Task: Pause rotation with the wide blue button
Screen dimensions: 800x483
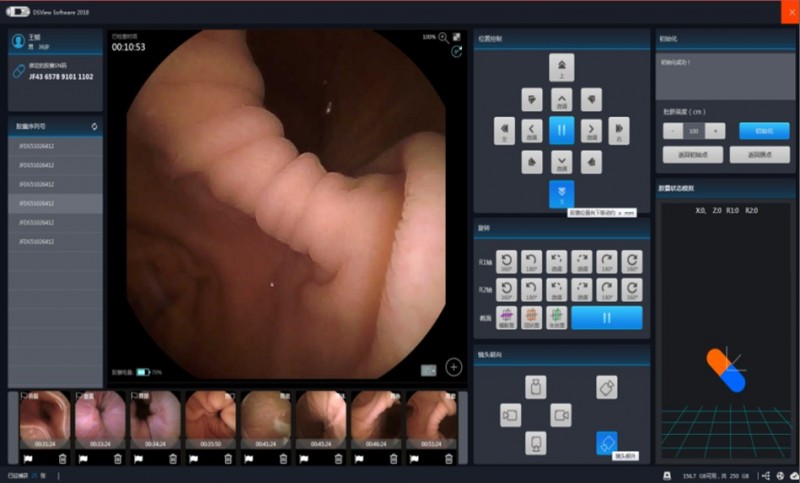Action: point(606,316)
